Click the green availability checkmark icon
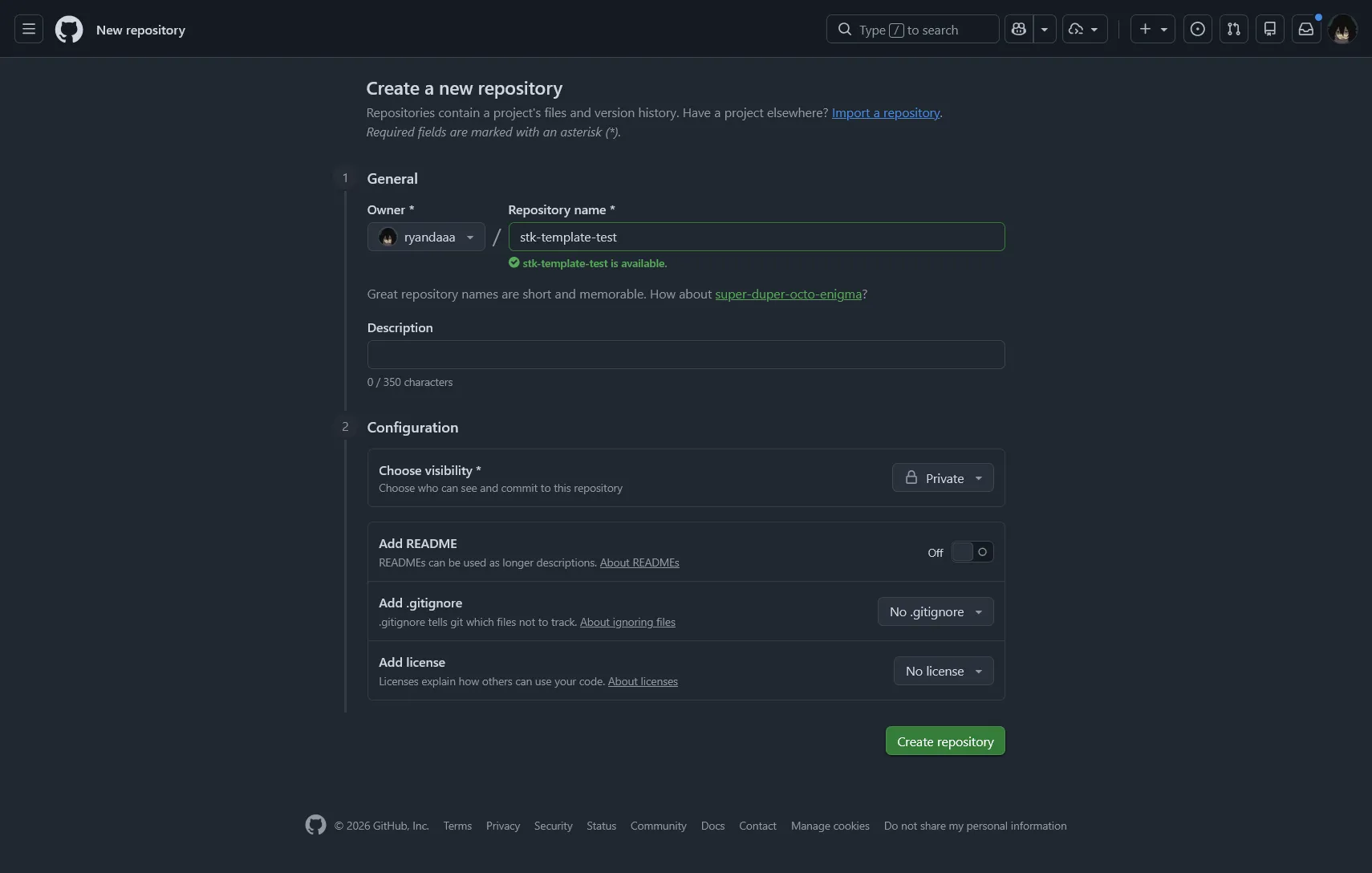The image size is (1372, 873). coord(514,262)
